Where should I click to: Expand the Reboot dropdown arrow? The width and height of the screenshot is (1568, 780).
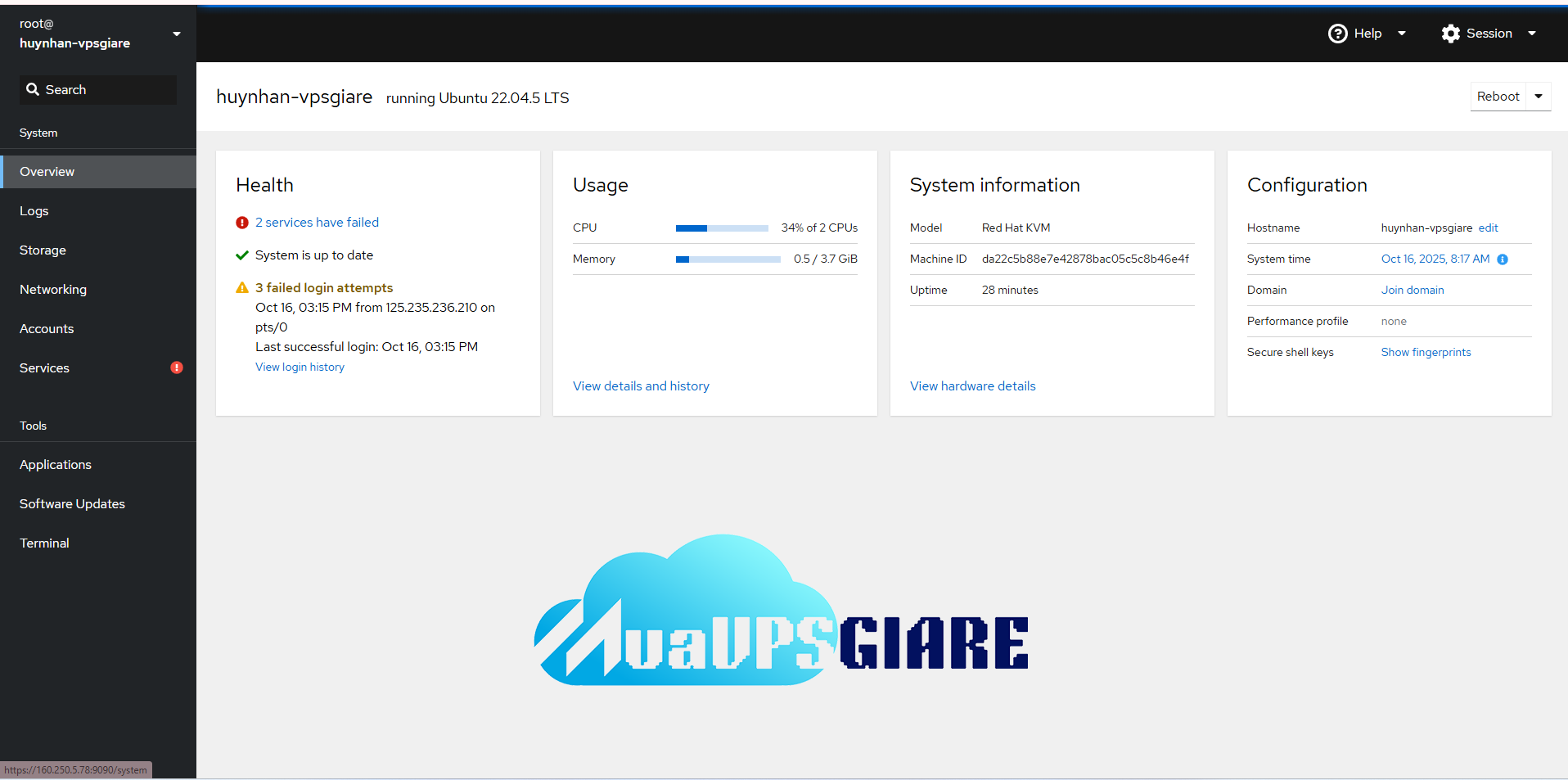click(x=1539, y=97)
